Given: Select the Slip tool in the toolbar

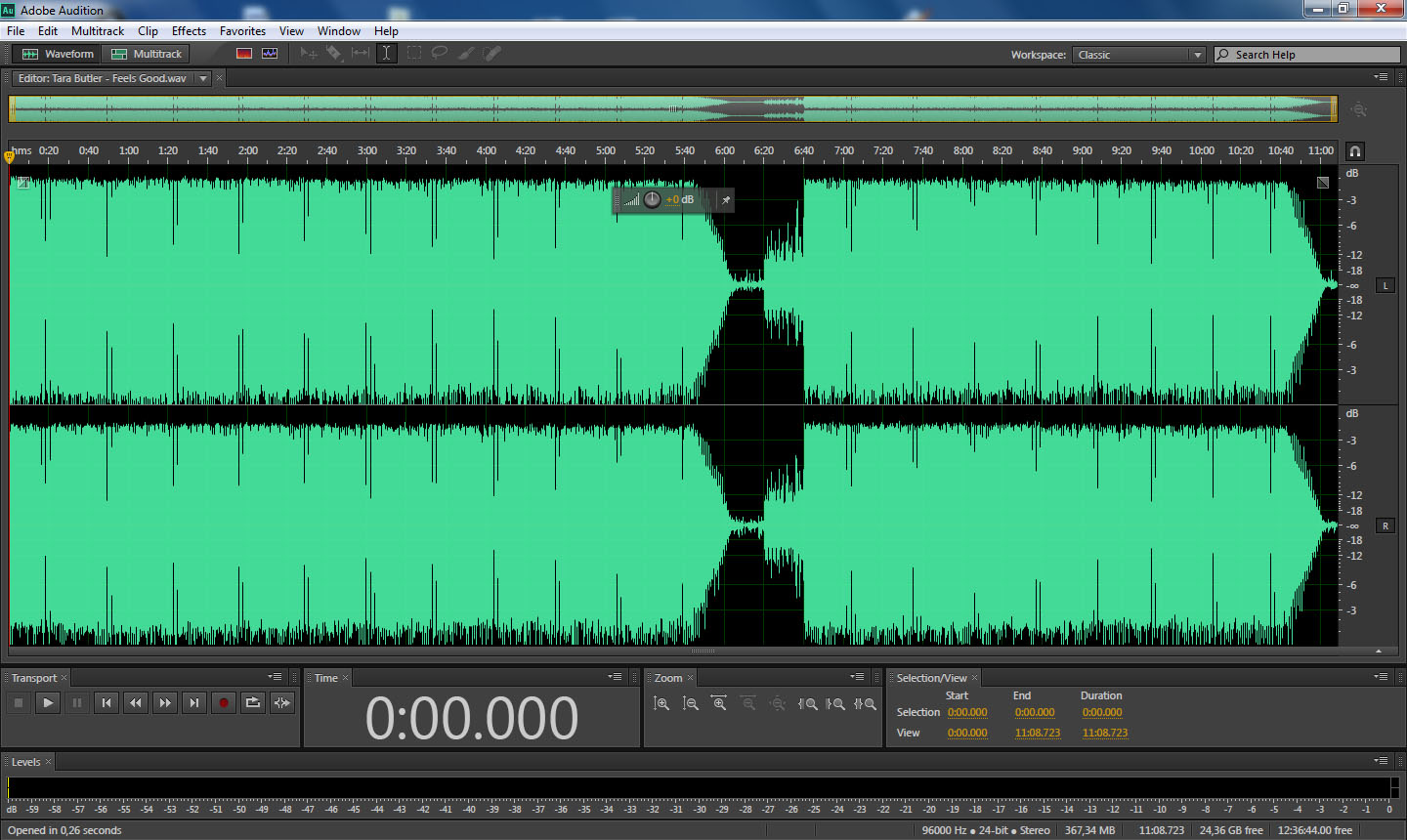Looking at the screenshot, I should coord(361,54).
